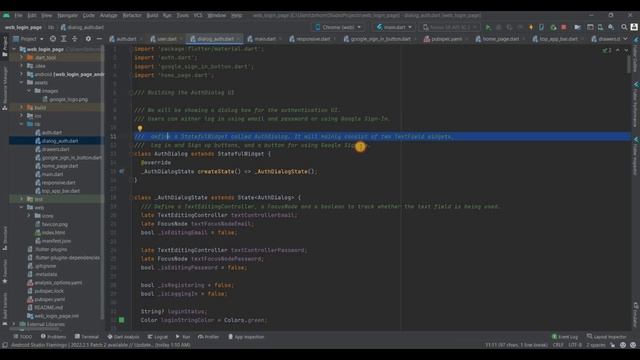Click the override gutter icon beside createState

pyautogui.click(x=122, y=171)
